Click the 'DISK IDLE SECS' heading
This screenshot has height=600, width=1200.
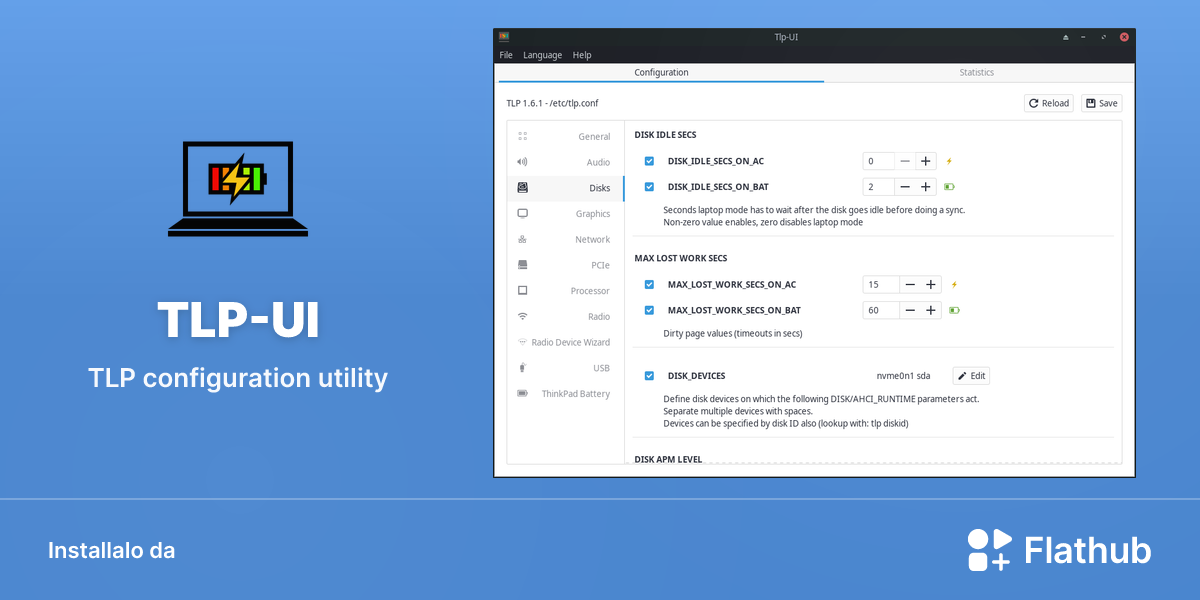[665, 134]
